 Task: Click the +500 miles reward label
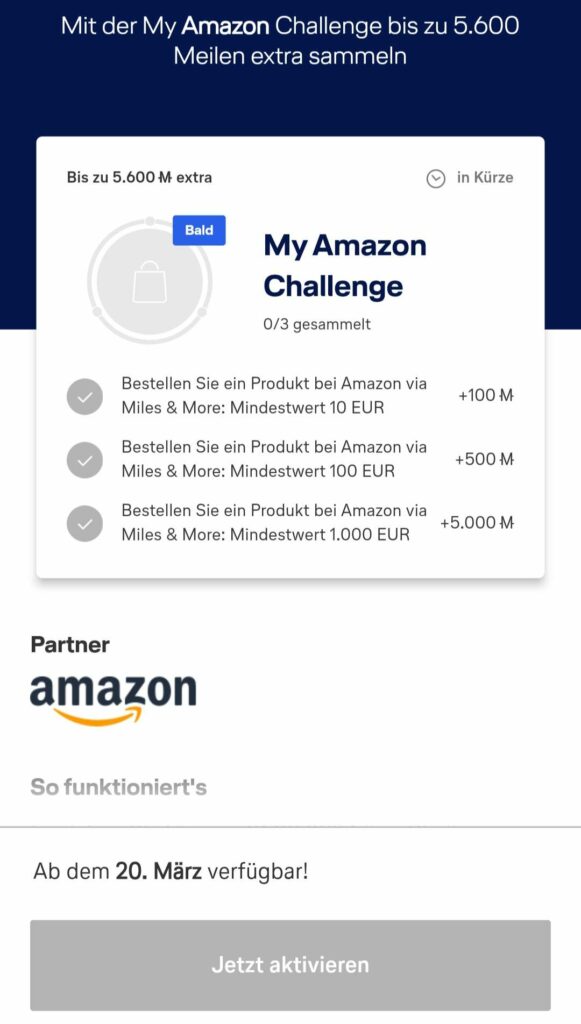coord(484,459)
